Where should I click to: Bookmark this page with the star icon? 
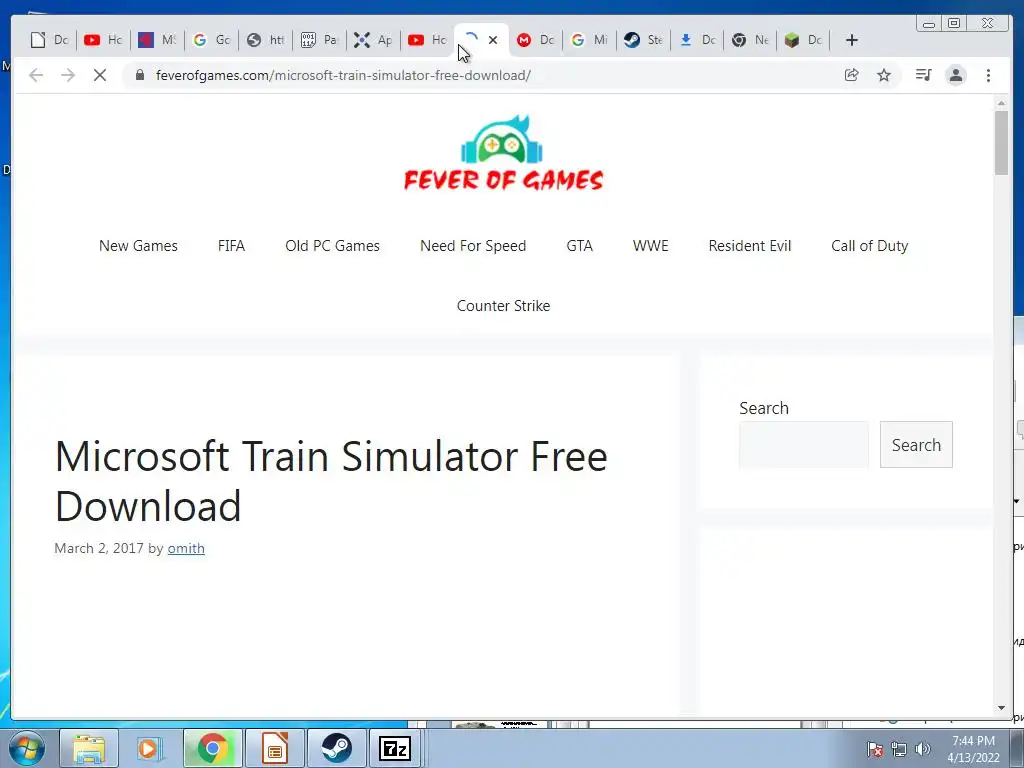pyautogui.click(x=884, y=75)
